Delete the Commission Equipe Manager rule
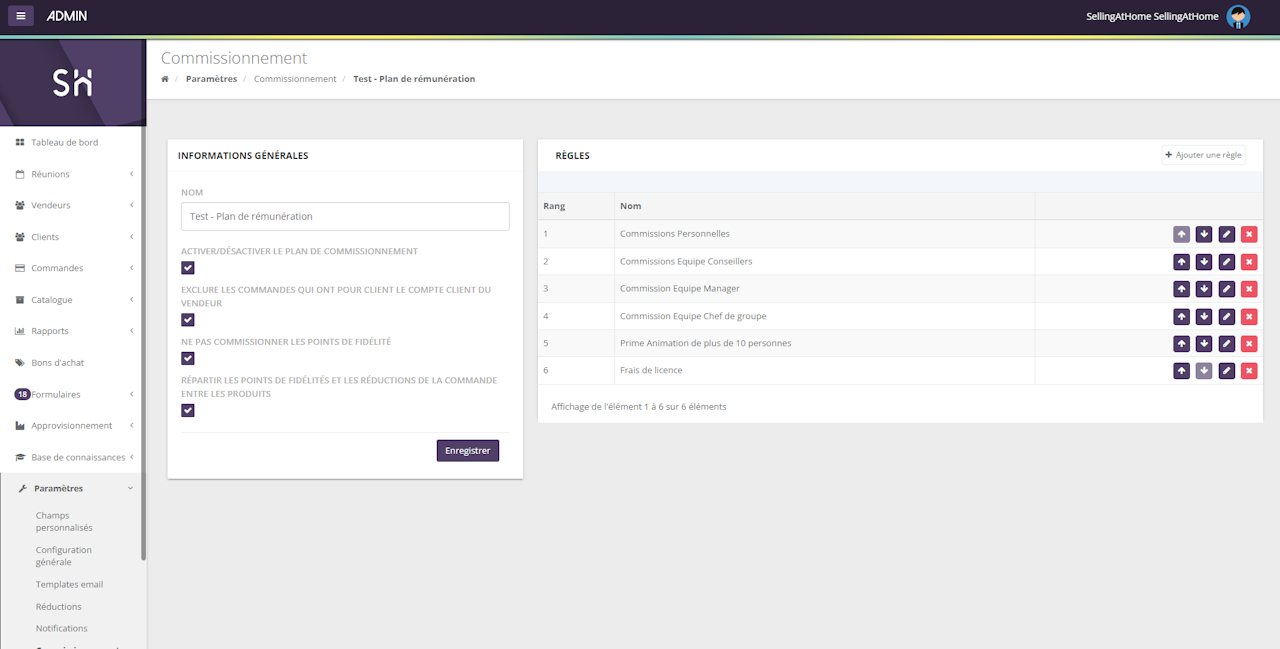Viewport: 1280px width, 649px height. point(1249,289)
